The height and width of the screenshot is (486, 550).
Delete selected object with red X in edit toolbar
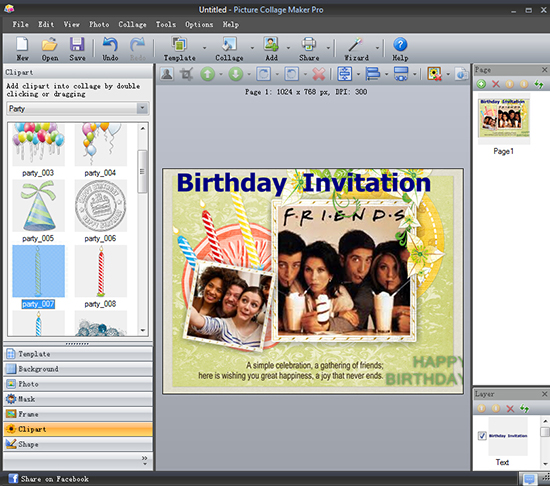319,74
